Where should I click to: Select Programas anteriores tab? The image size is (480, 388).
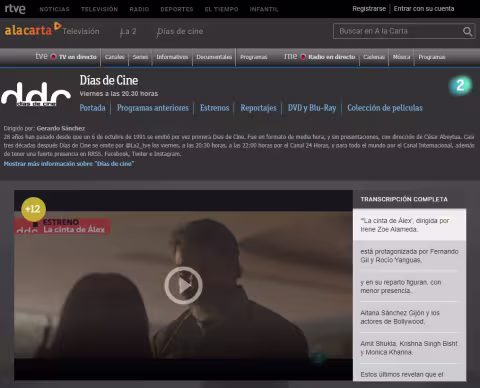point(153,108)
